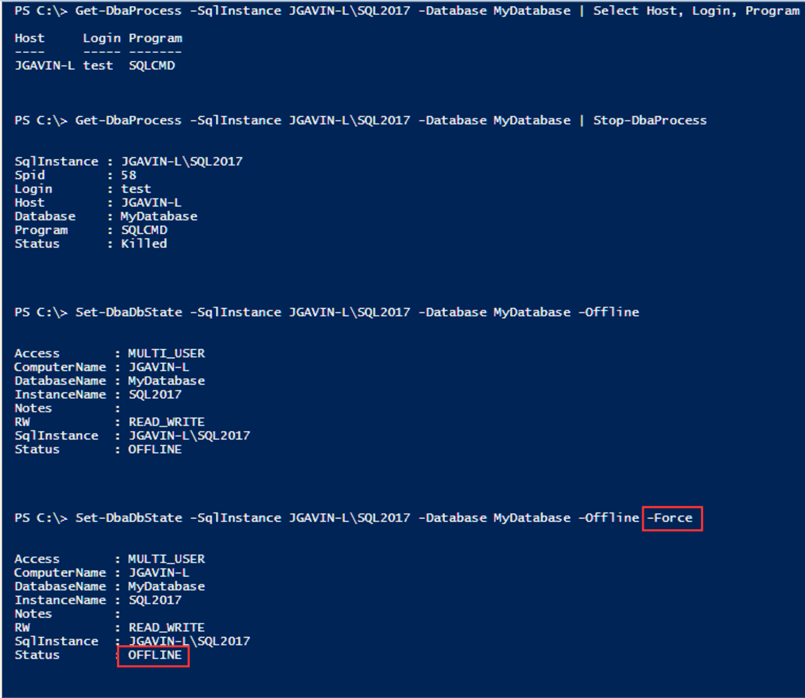Click the Spid value 58

(x=128, y=176)
